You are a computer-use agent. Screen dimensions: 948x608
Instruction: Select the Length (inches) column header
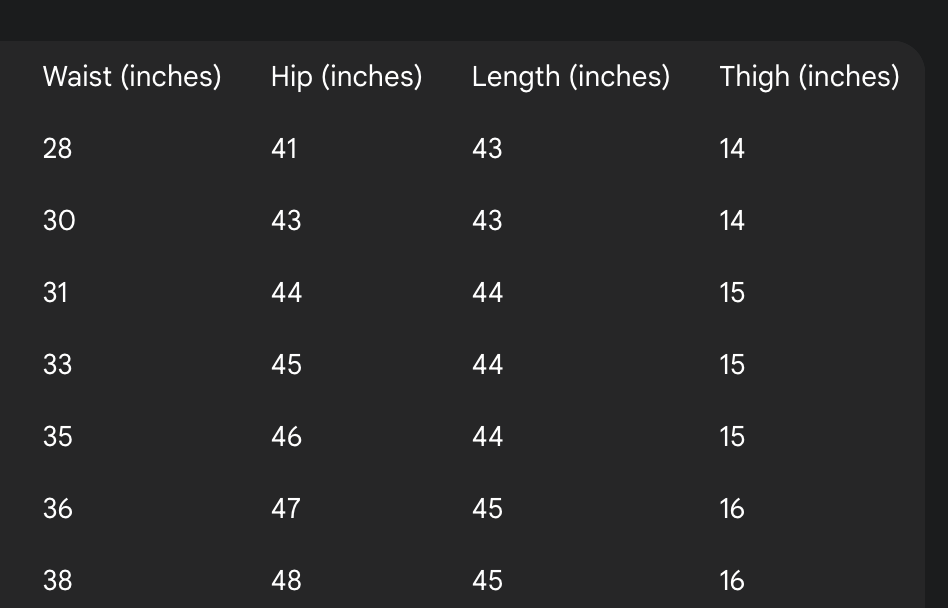(x=571, y=77)
